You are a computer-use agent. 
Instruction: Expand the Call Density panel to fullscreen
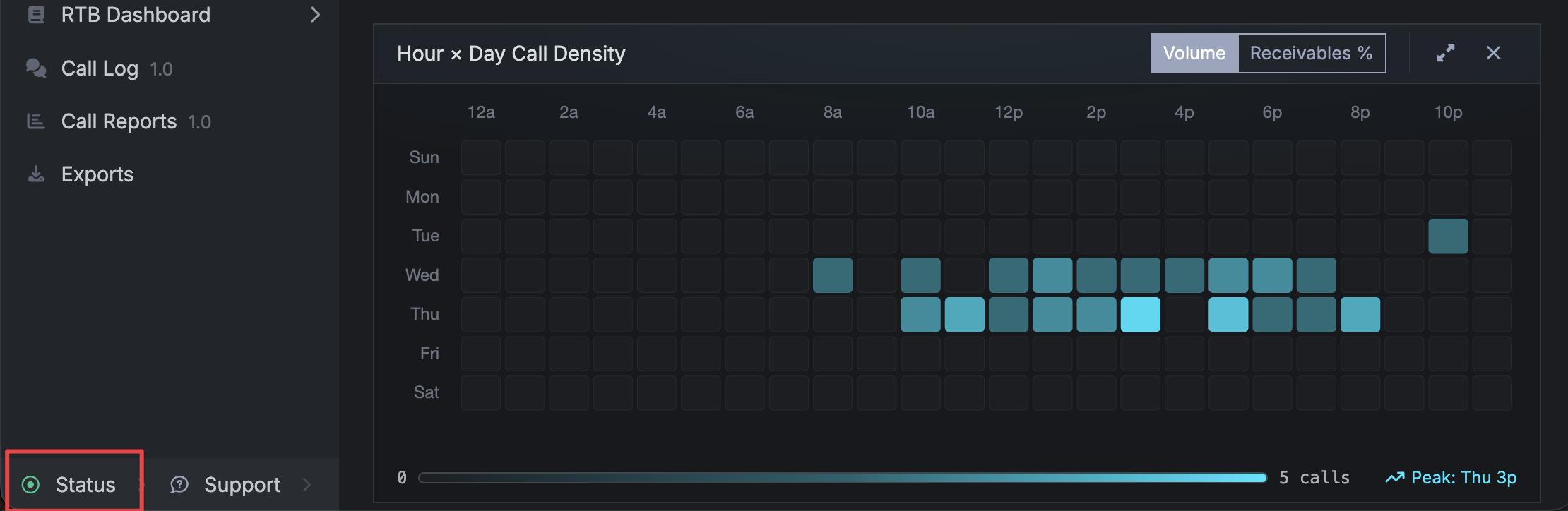tap(1445, 53)
